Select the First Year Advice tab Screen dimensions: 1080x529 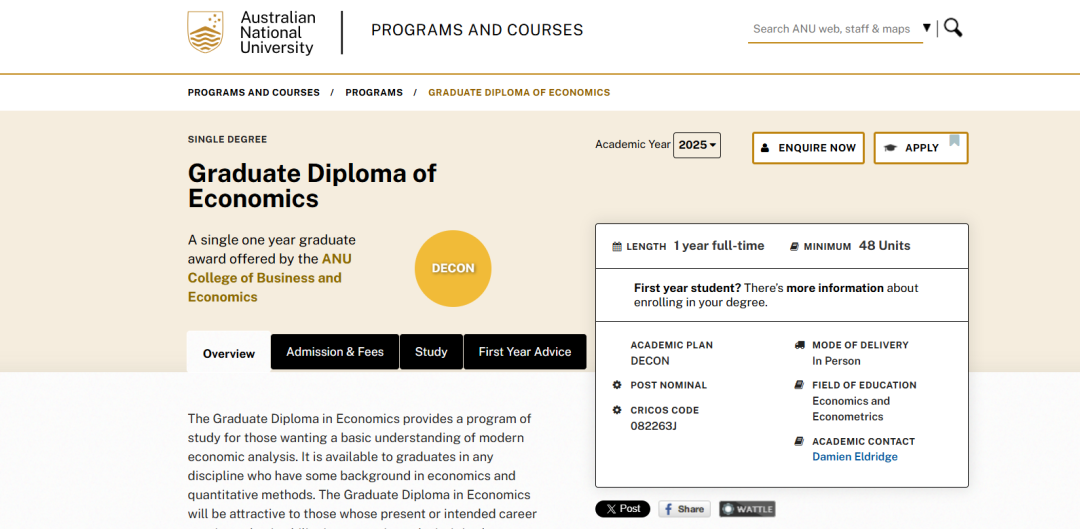525,352
